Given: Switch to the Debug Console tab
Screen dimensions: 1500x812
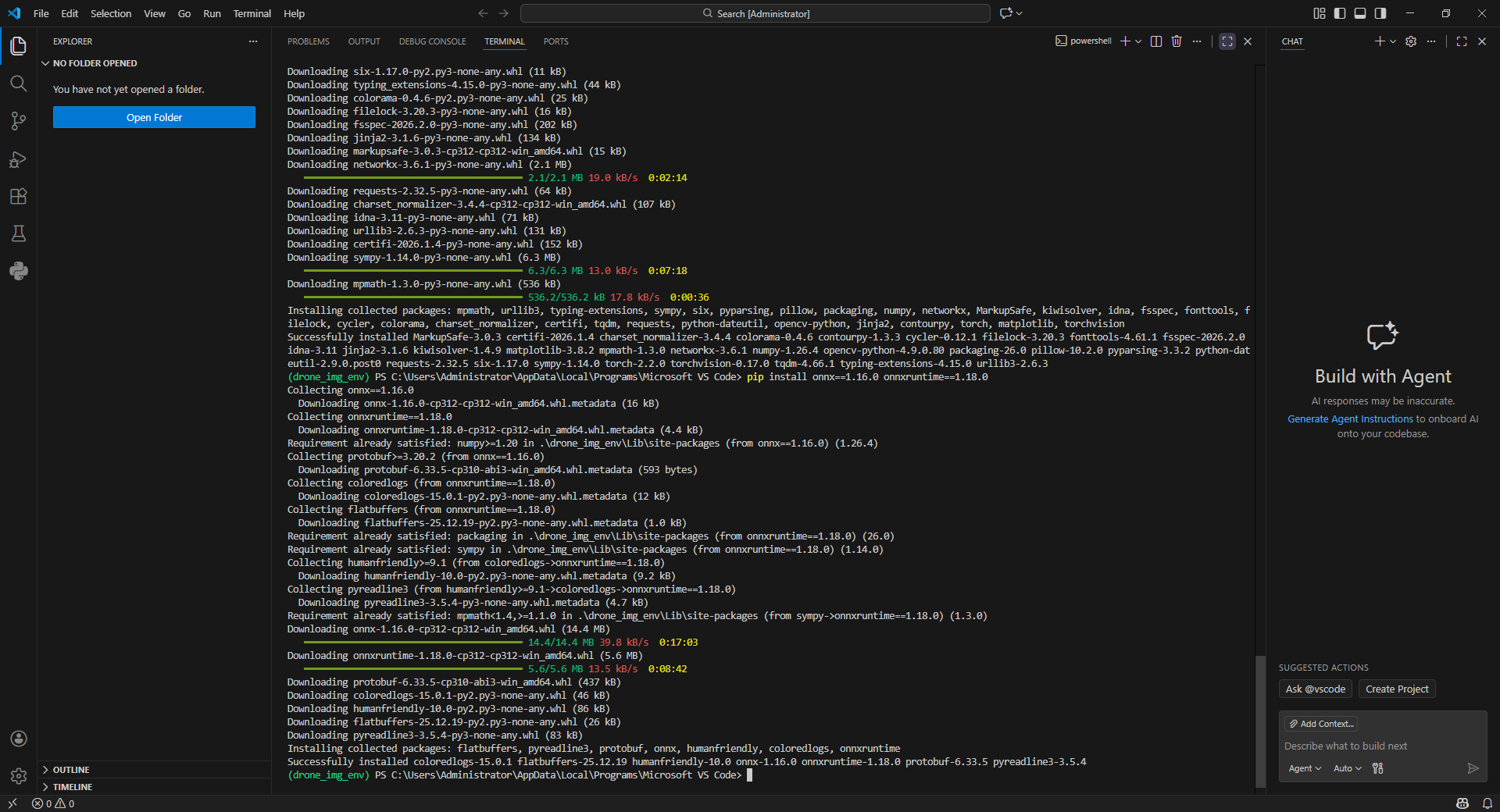Looking at the screenshot, I should 433,41.
